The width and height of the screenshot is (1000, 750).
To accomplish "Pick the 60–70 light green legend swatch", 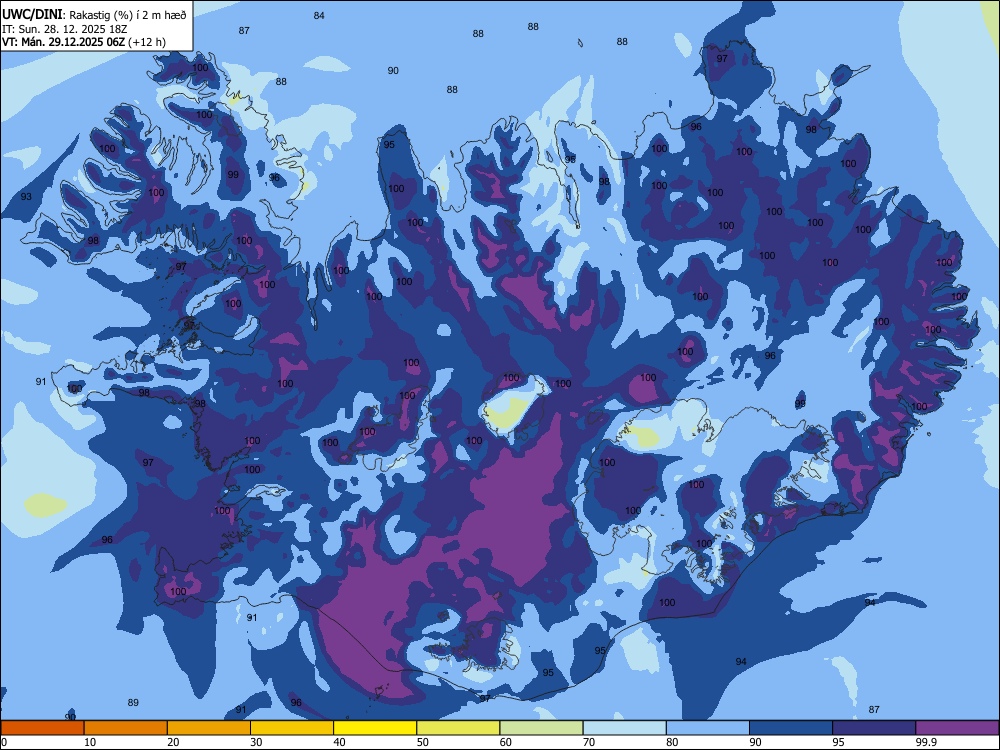I will pos(541,728).
